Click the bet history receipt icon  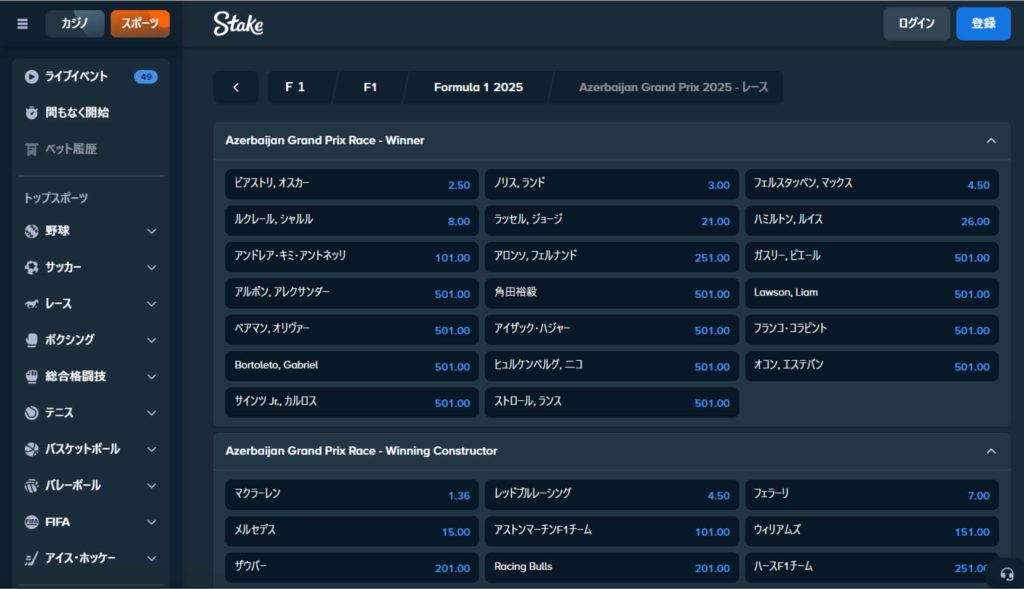[31, 150]
